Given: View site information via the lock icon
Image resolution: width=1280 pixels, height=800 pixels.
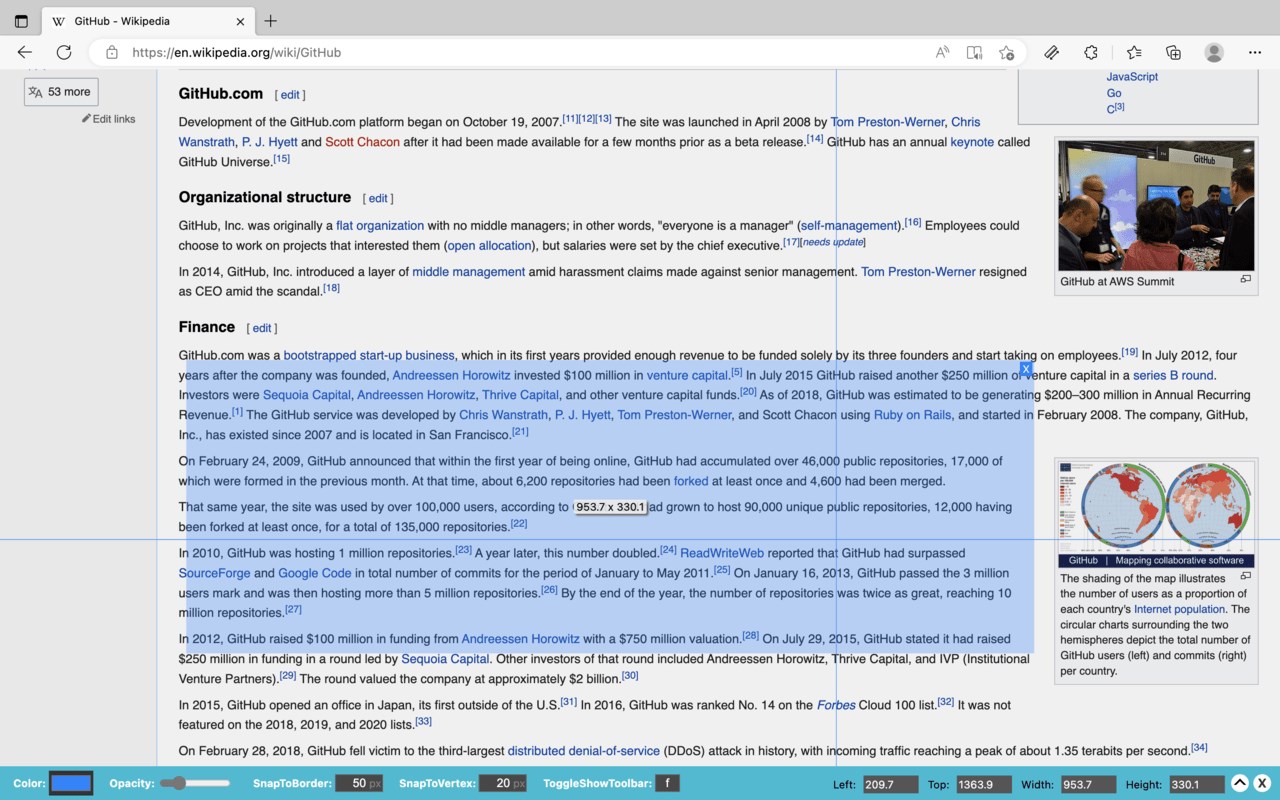Looking at the screenshot, I should (112, 52).
